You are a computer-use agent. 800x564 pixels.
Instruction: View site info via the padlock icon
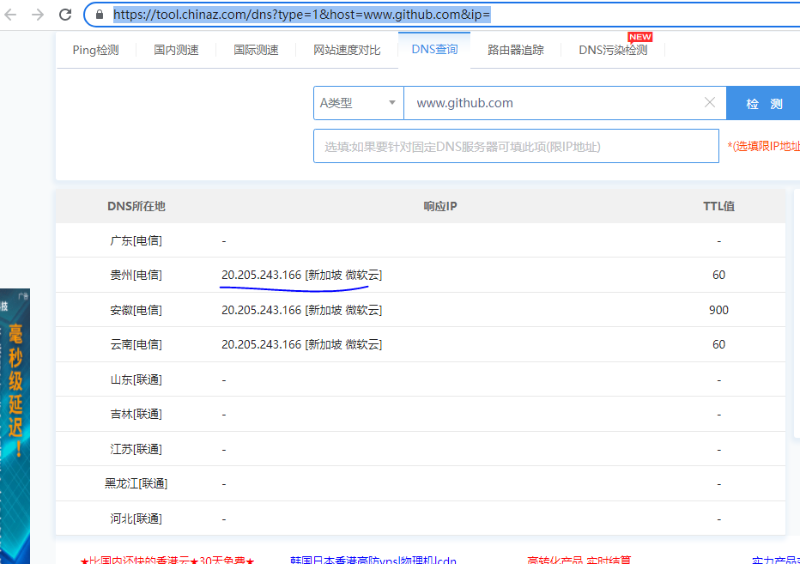click(99, 14)
